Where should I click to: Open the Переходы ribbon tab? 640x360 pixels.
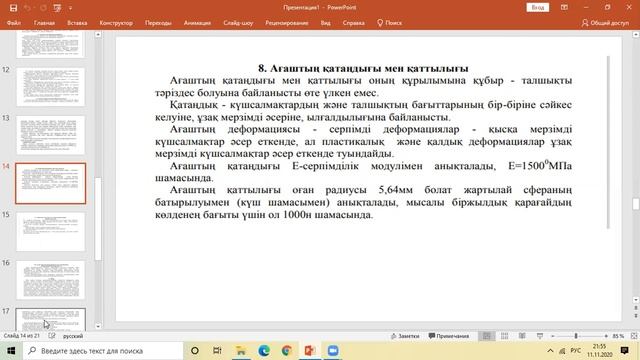(x=158, y=23)
